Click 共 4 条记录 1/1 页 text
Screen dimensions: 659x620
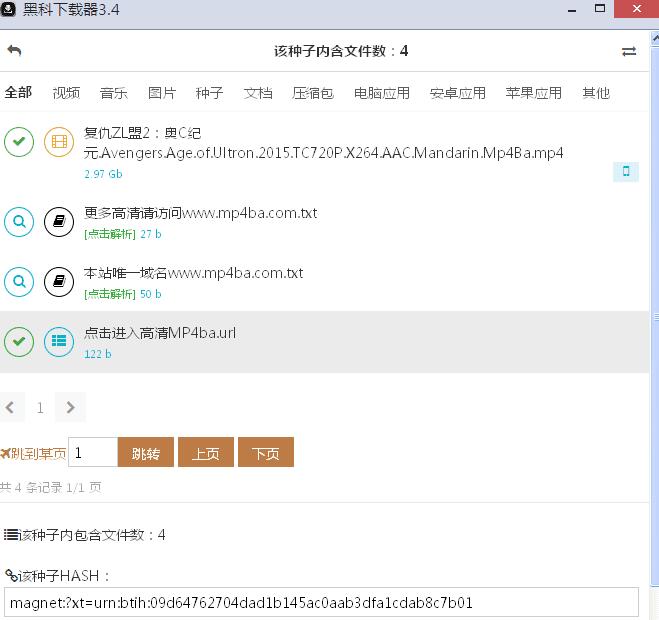pyautogui.click(x=50, y=488)
